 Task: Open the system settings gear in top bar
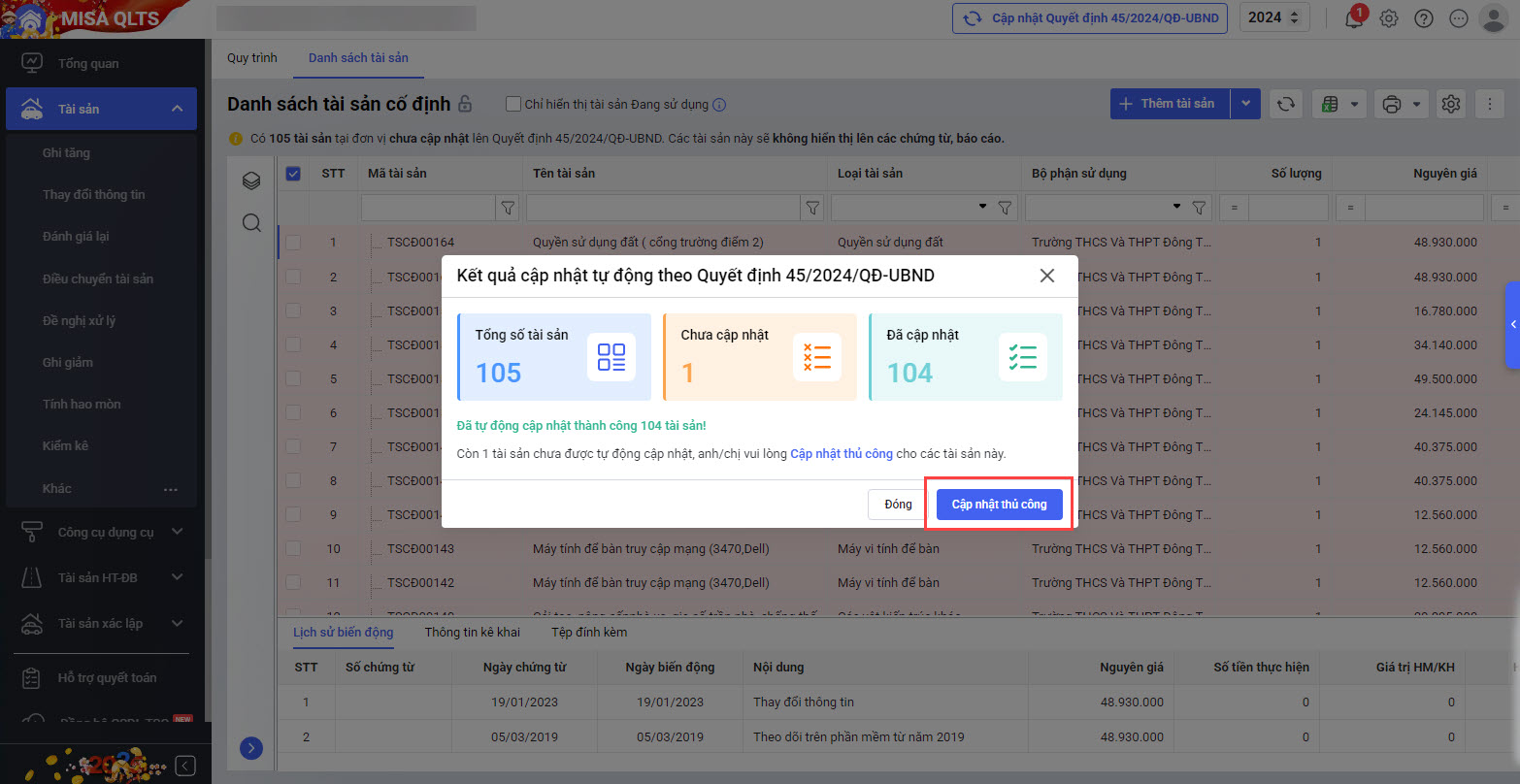[1389, 18]
